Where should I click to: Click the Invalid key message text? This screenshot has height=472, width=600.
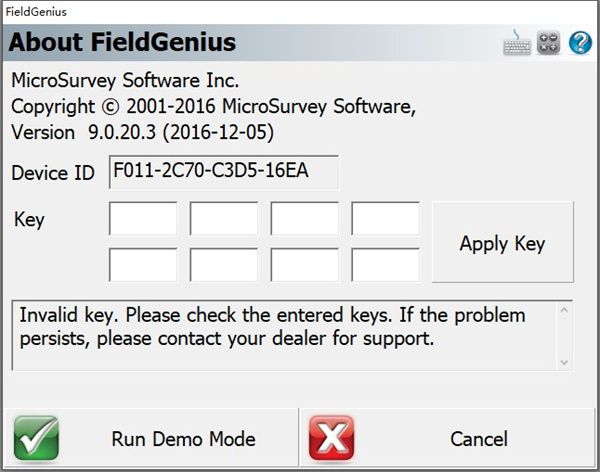pyautogui.click(x=272, y=327)
